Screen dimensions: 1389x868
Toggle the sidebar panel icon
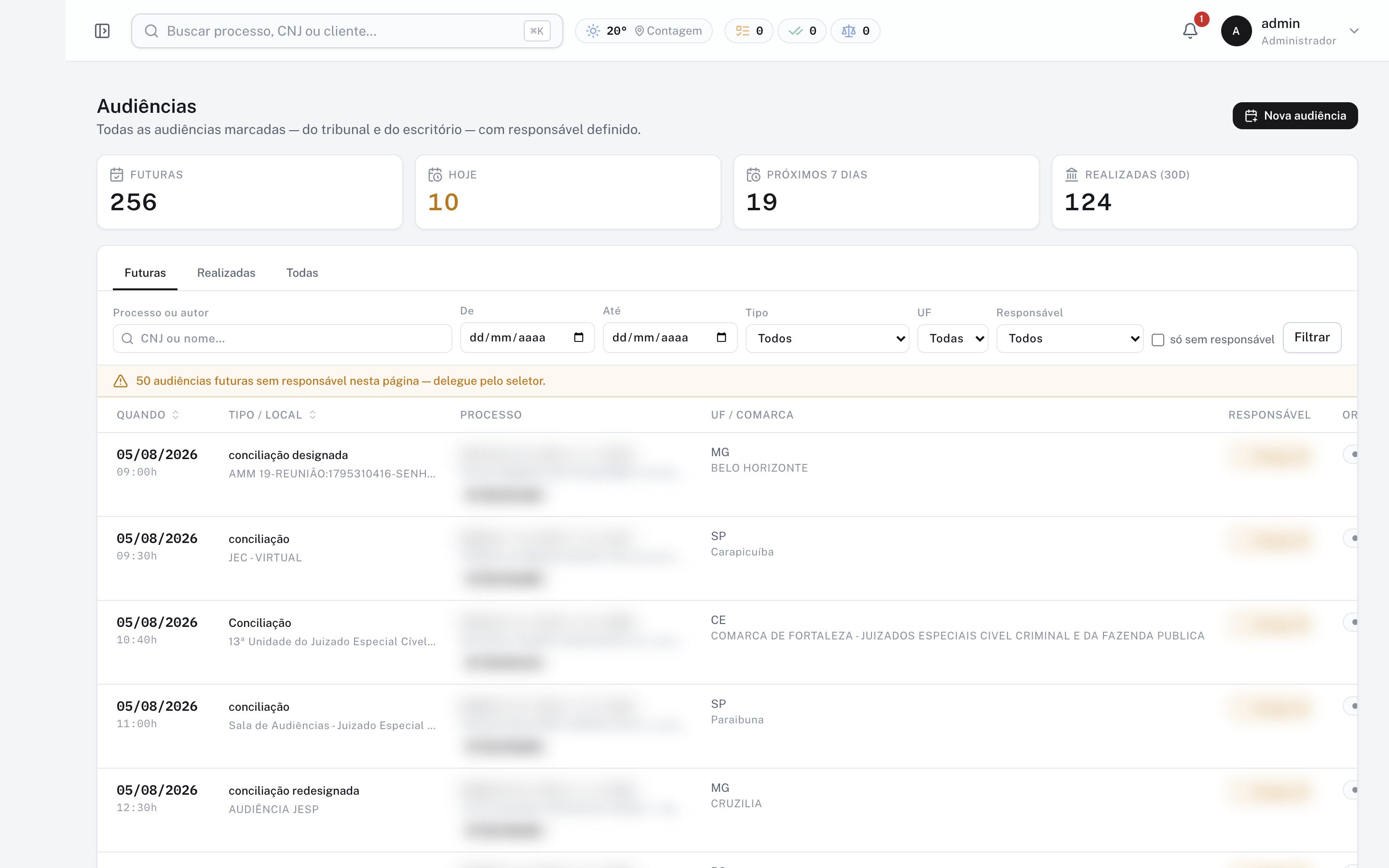[102, 31]
